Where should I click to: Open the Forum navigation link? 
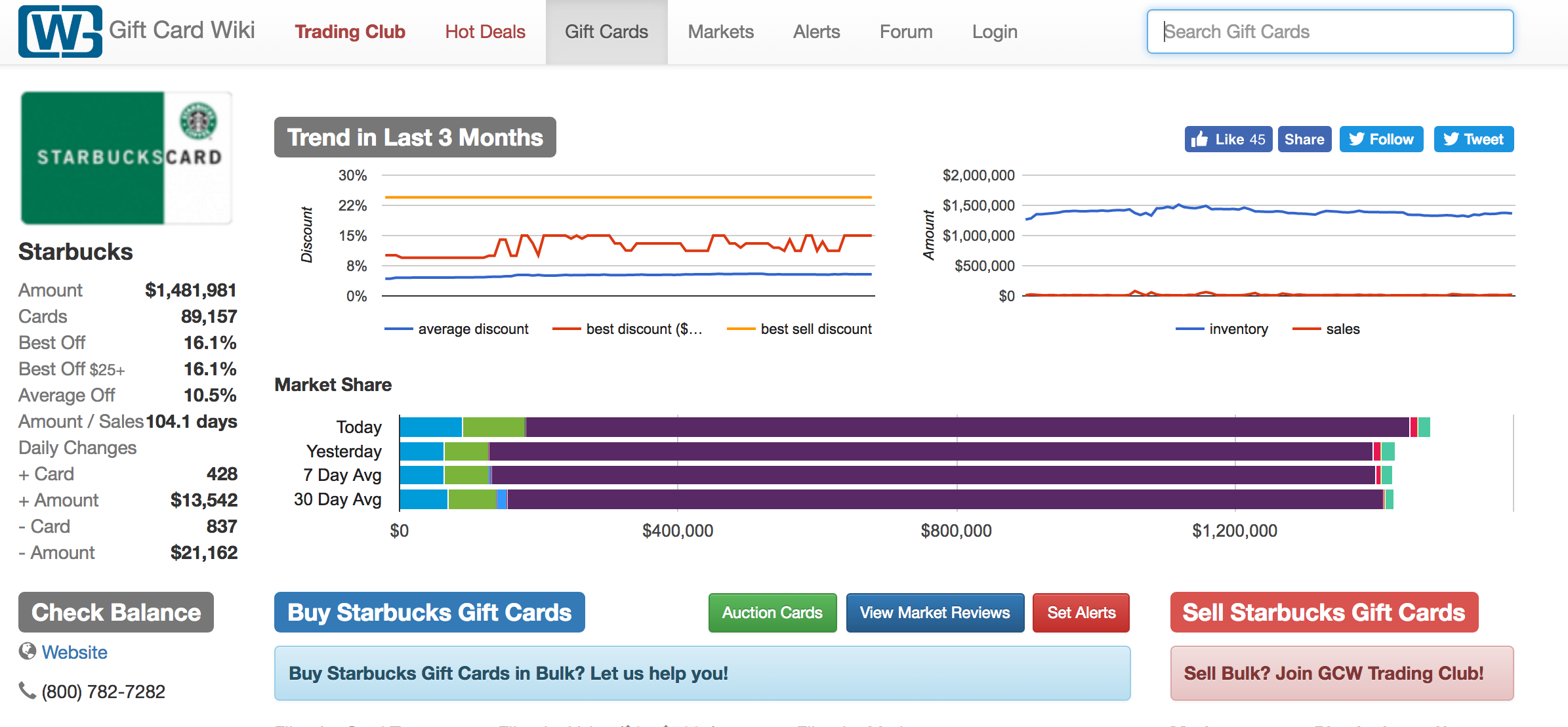(x=905, y=31)
